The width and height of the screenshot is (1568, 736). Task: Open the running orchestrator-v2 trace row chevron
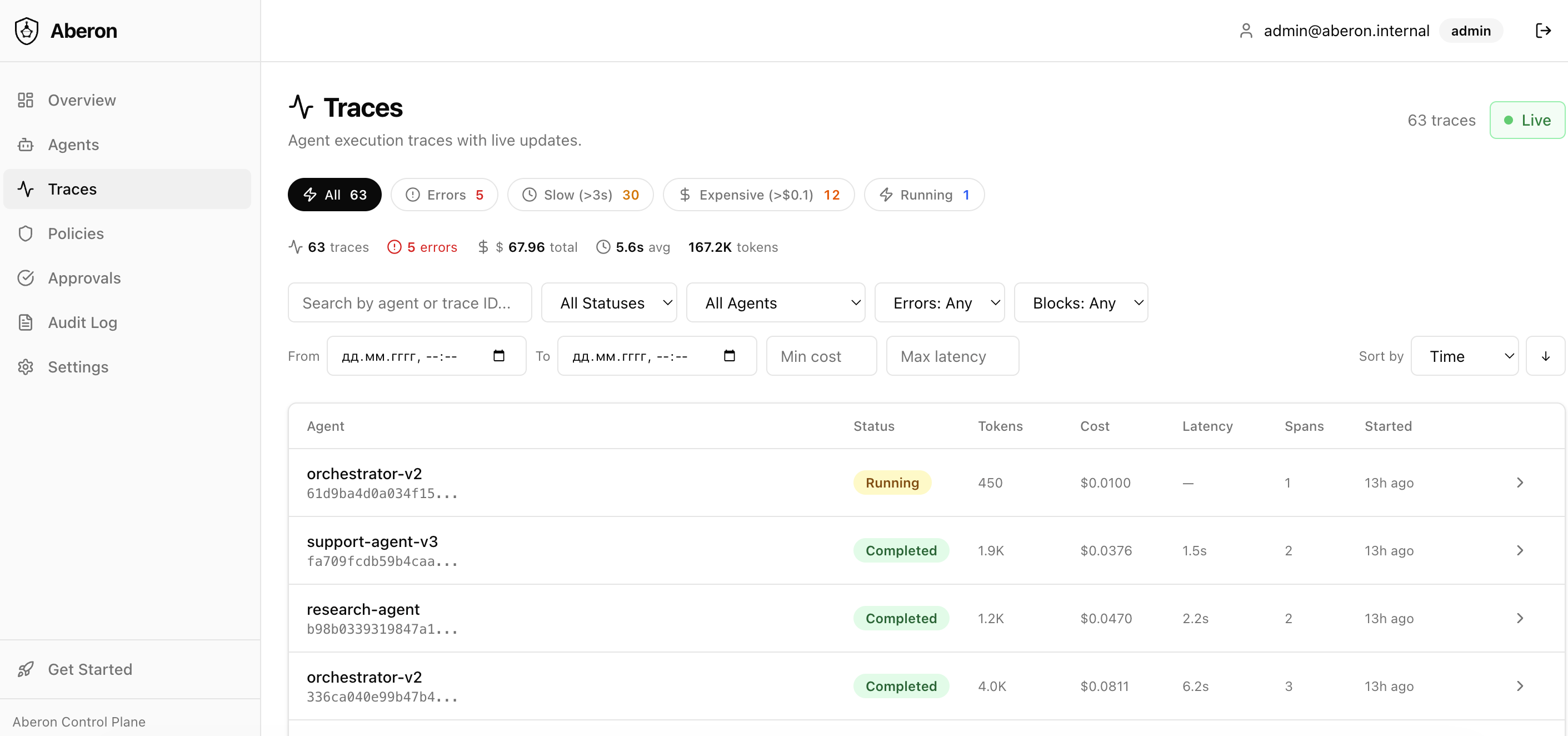click(1520, 482)
